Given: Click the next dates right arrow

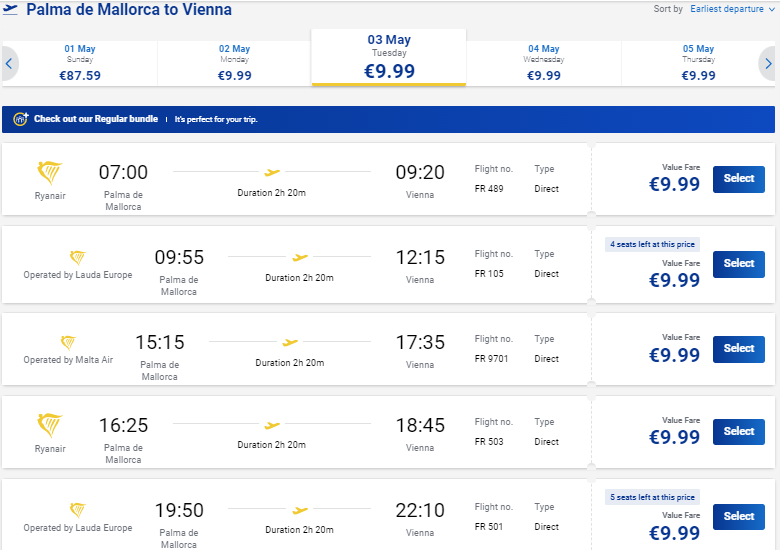Looking at the screenshot, I should (x=768, y=64).
